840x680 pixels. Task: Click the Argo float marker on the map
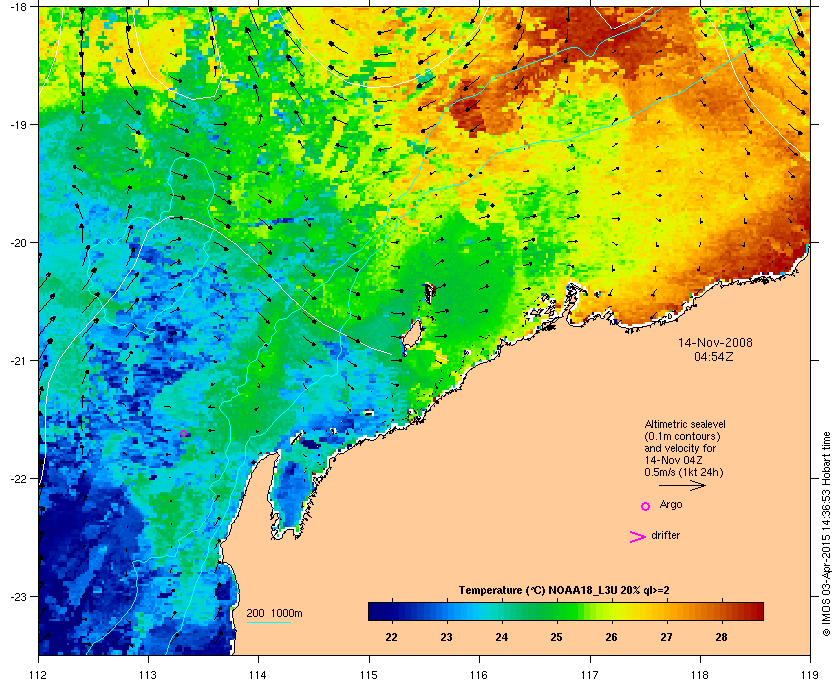pyautogui.click(x=183, y=434)
